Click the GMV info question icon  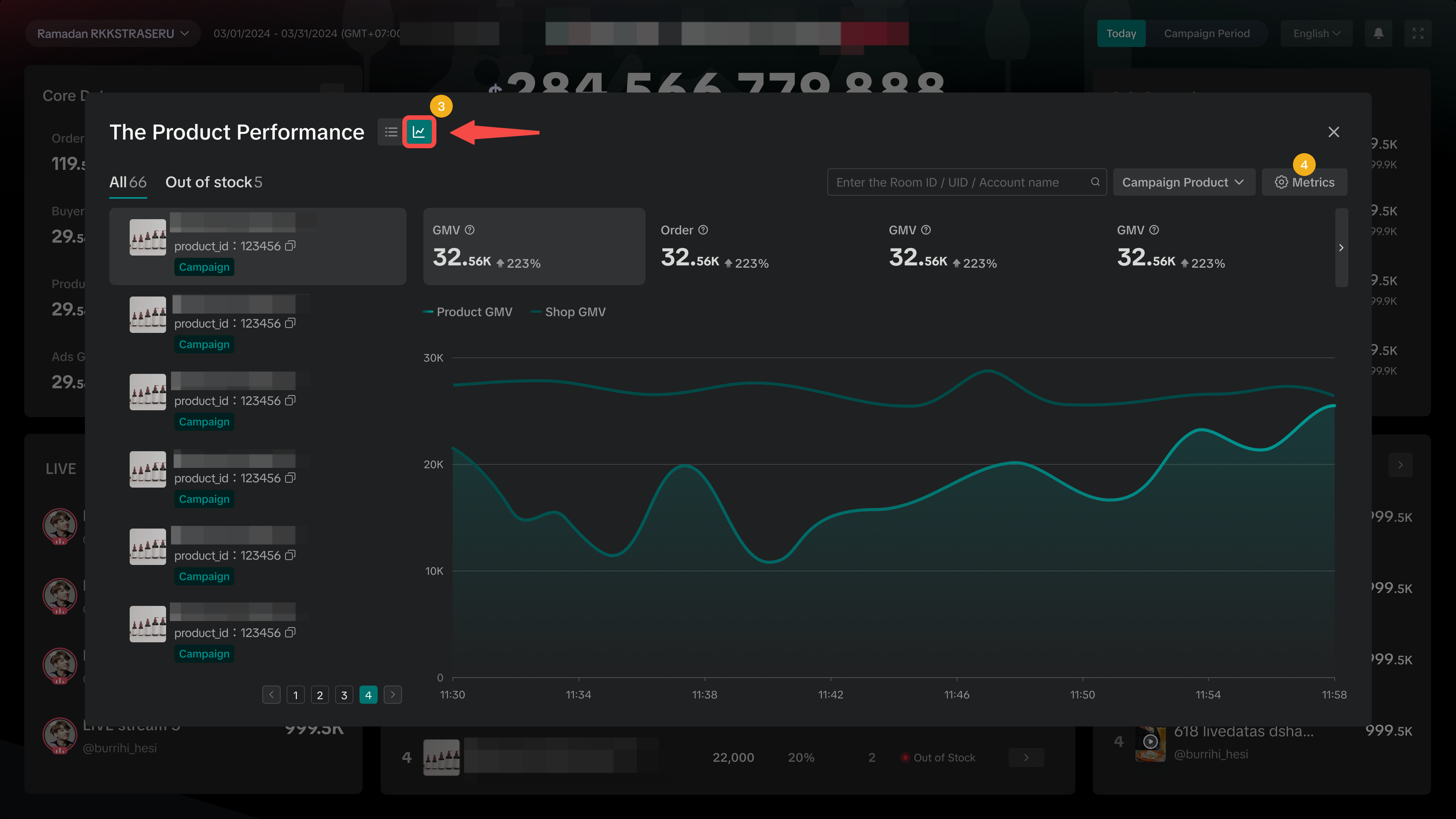470,230
